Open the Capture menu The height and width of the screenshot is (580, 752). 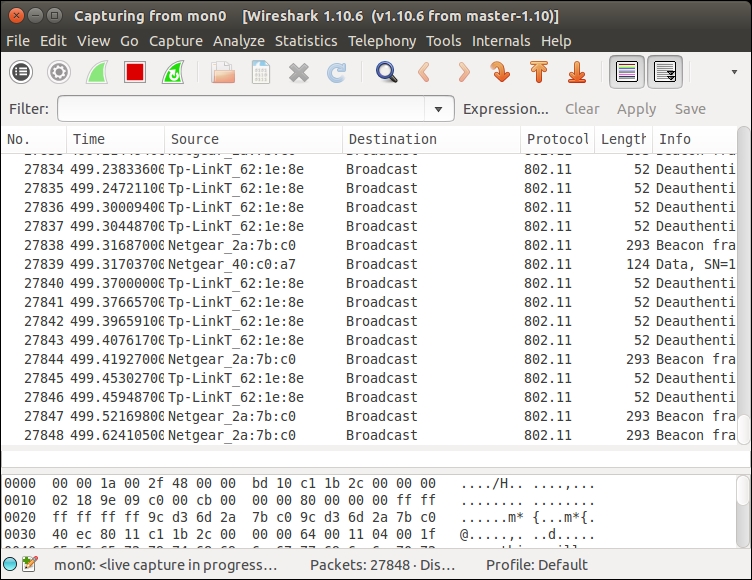[176, 41]
